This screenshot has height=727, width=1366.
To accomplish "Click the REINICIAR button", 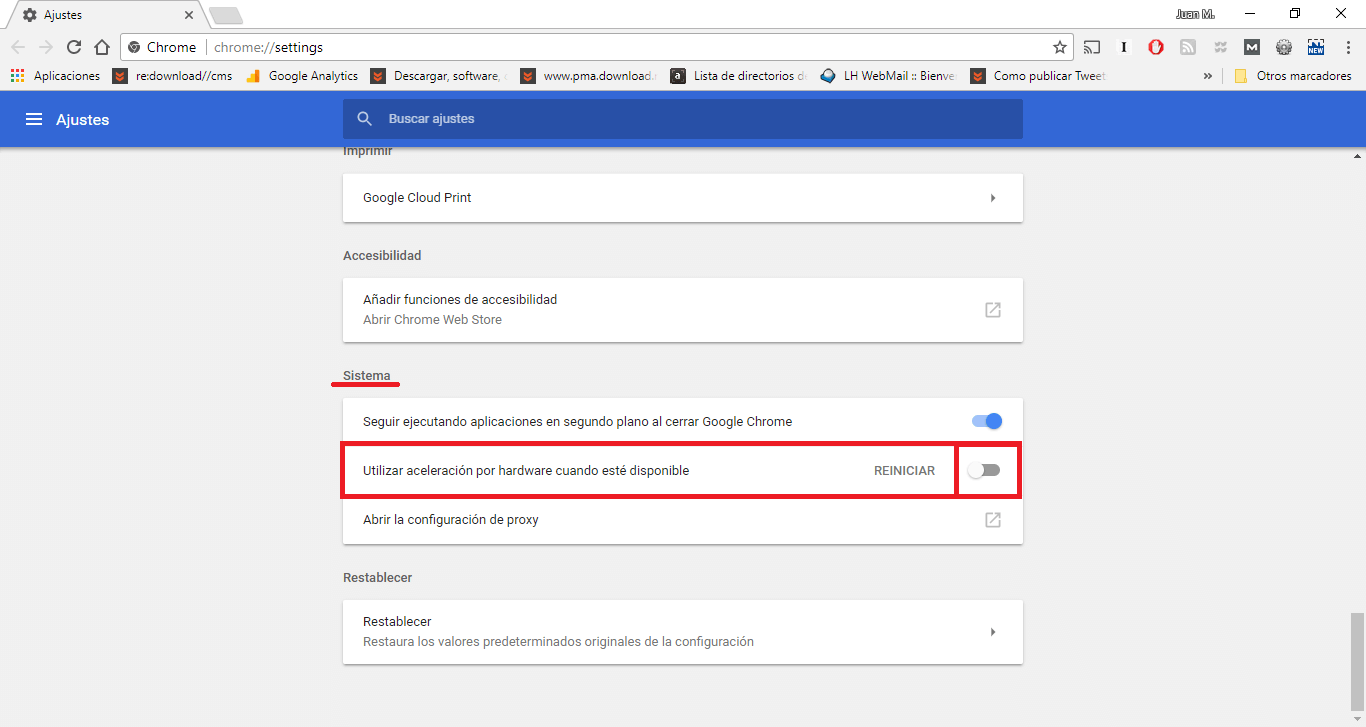I will pyautogui.click(x=904, y=470).
